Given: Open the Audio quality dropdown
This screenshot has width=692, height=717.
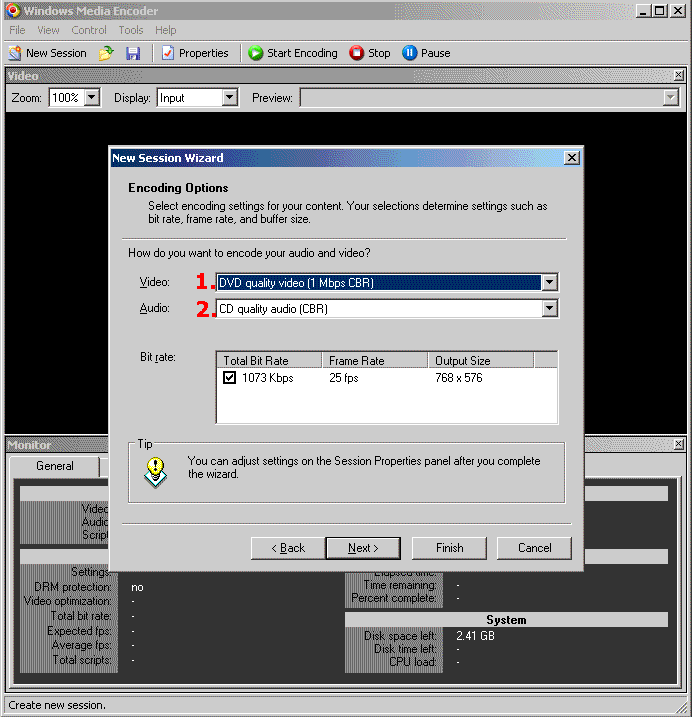Looking at the screenshot, I should pos(549,309).
